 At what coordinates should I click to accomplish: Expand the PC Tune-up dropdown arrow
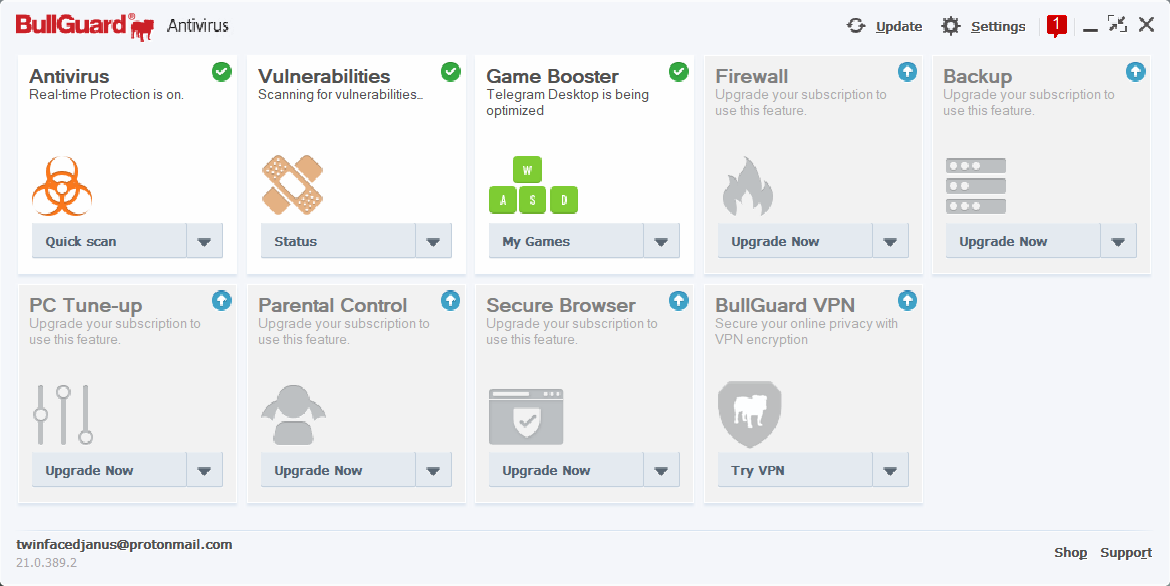[204, 470]
